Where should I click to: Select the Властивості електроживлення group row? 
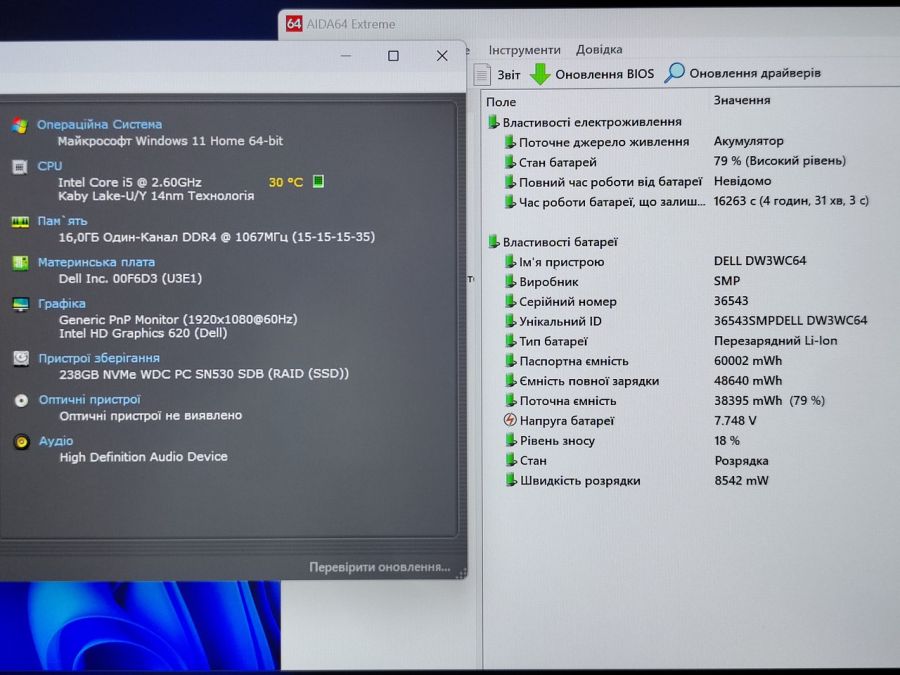coord(584,122)
